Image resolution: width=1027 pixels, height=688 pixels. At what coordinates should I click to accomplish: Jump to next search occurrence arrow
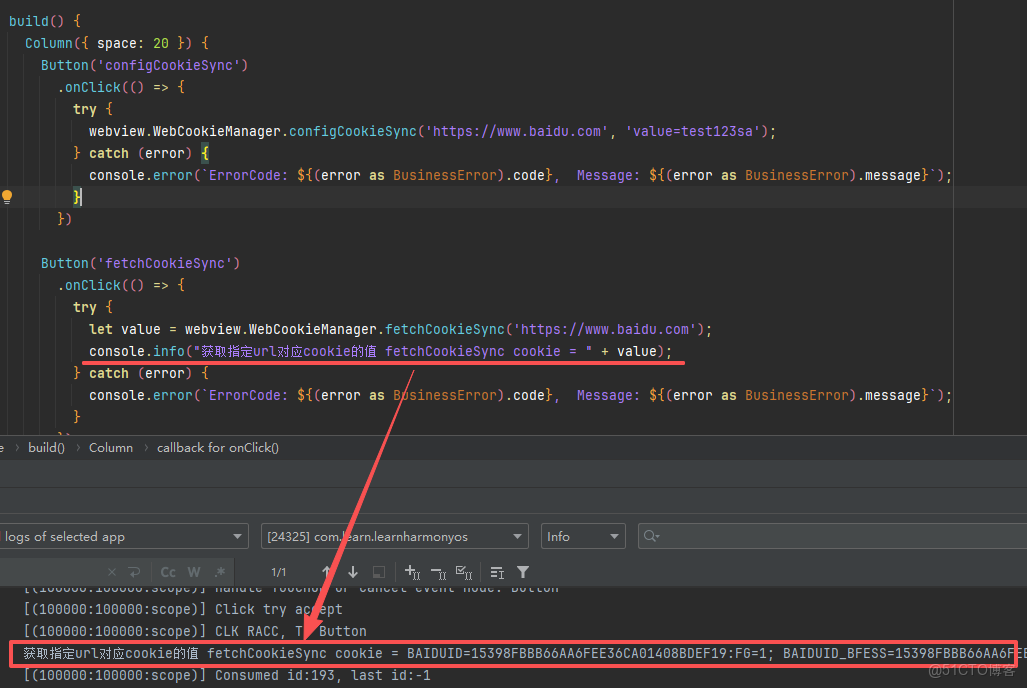(353, 572)
